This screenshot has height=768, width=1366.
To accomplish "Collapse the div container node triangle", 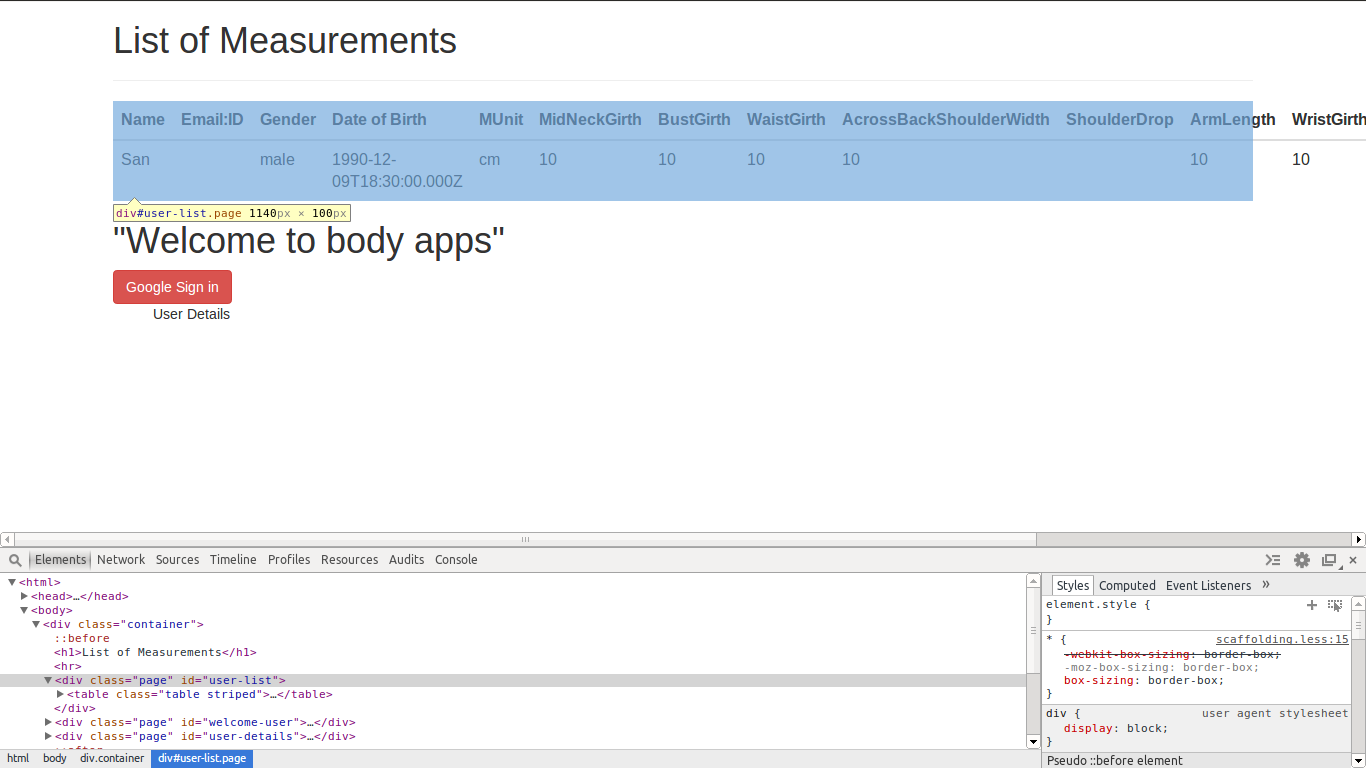I will [x=36, y=624].
